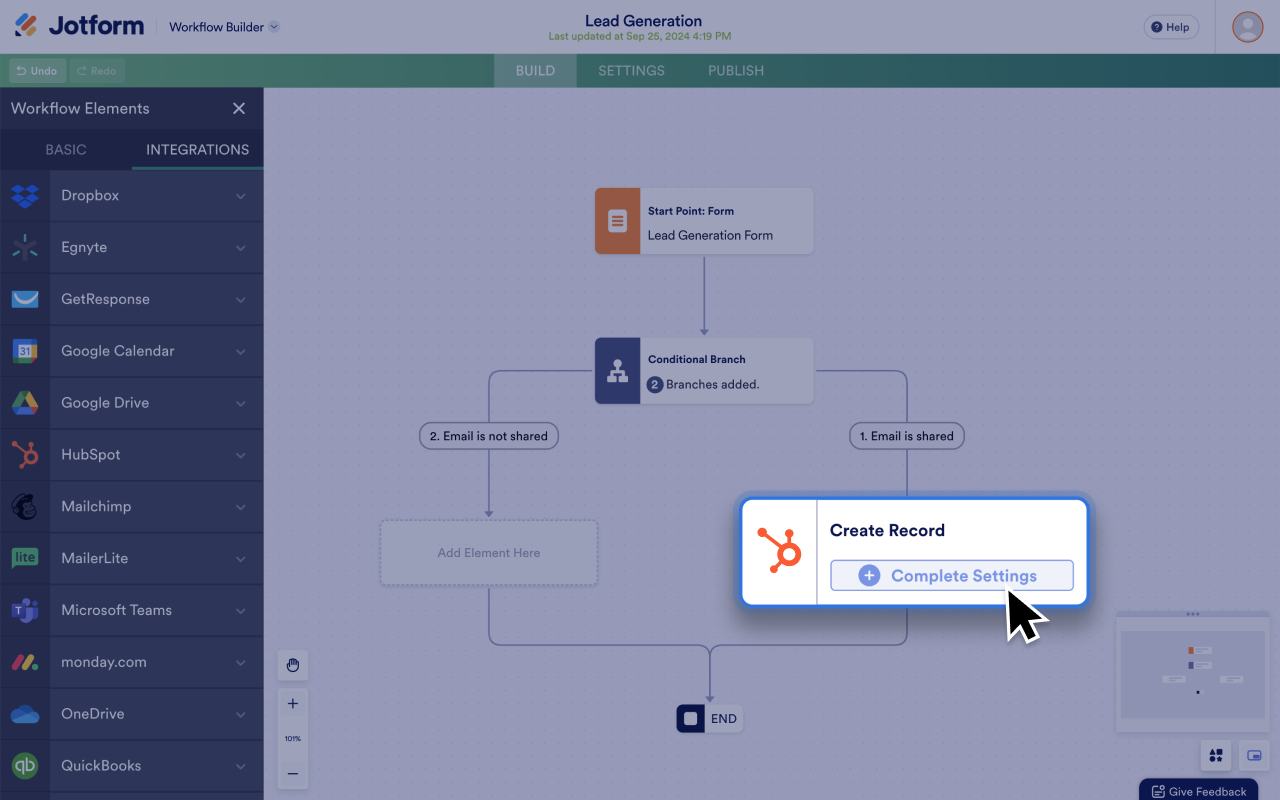1280x800 pixels.
Task: Expand the HubSpot integration chevron
Action: [241, 455]
